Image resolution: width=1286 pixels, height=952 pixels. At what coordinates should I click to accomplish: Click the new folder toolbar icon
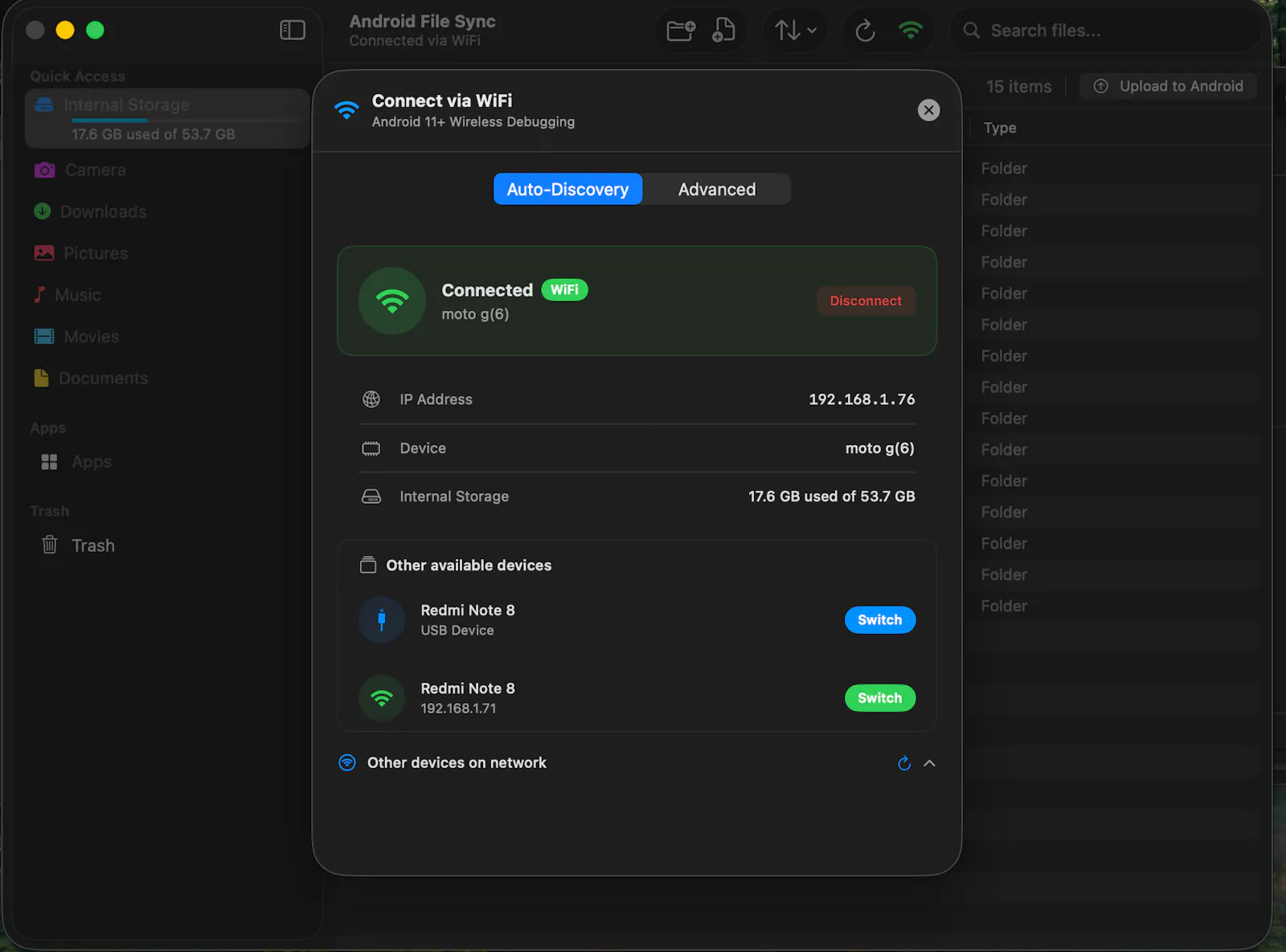(x=681, y=31)
